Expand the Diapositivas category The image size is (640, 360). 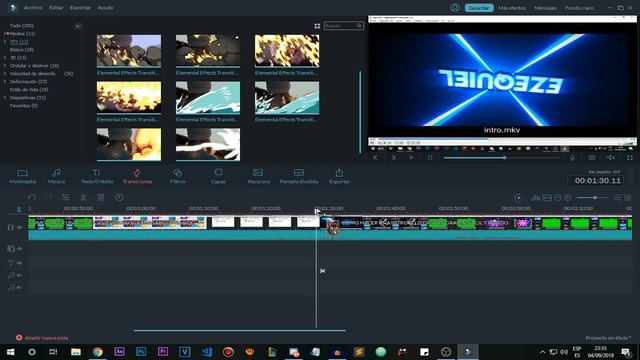point(5,98)
